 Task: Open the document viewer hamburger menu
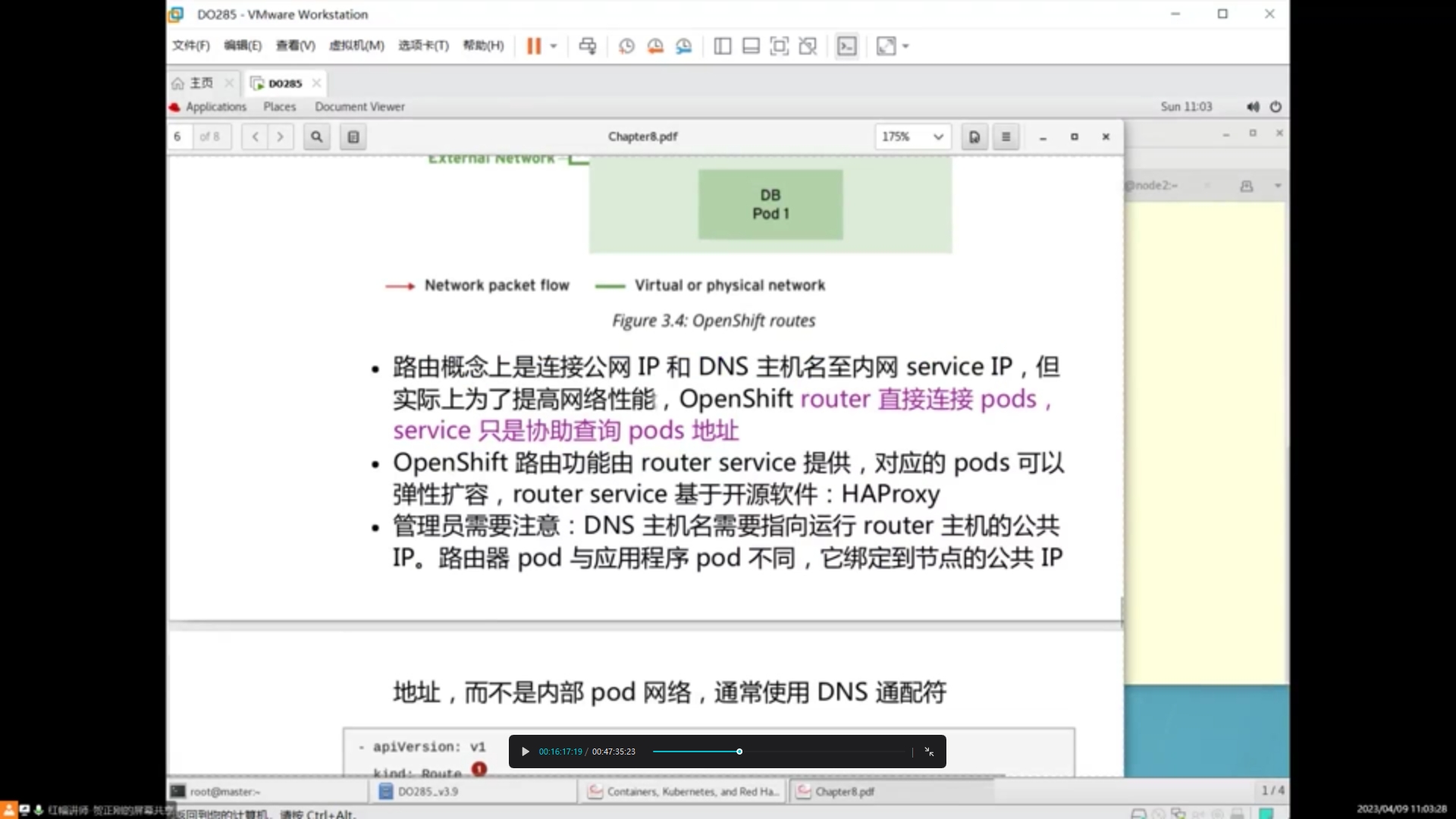click(1006, 136)
